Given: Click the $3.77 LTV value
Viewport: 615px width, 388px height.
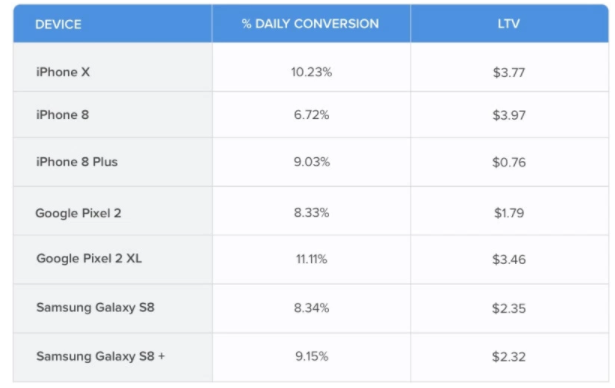Looking at the screenshot, I should 509,73.
